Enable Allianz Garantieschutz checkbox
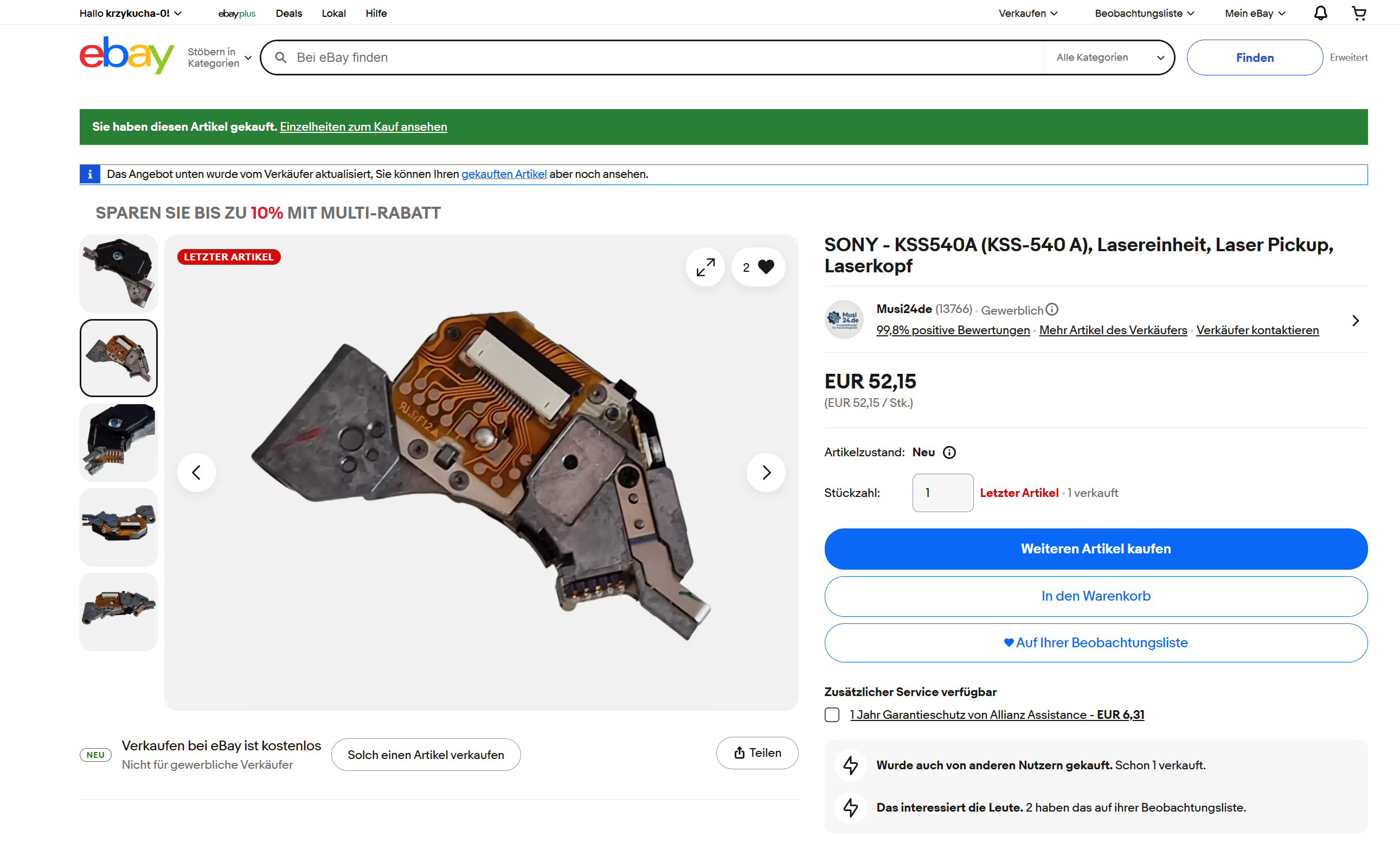The height and width of the screenshot is (842, 1400). click(831, 715)
